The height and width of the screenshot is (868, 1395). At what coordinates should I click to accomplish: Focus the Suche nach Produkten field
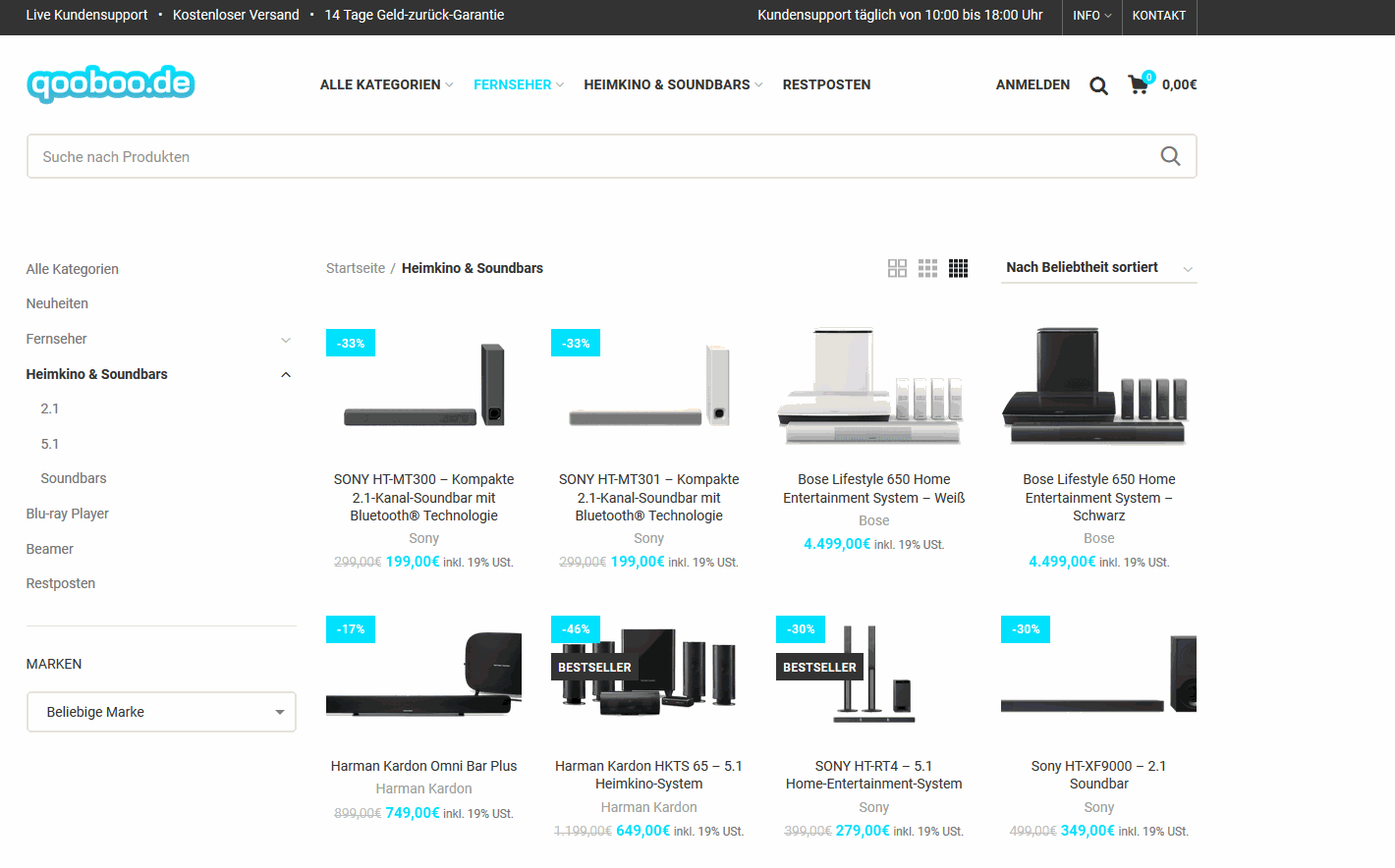[x=611, y=156]
